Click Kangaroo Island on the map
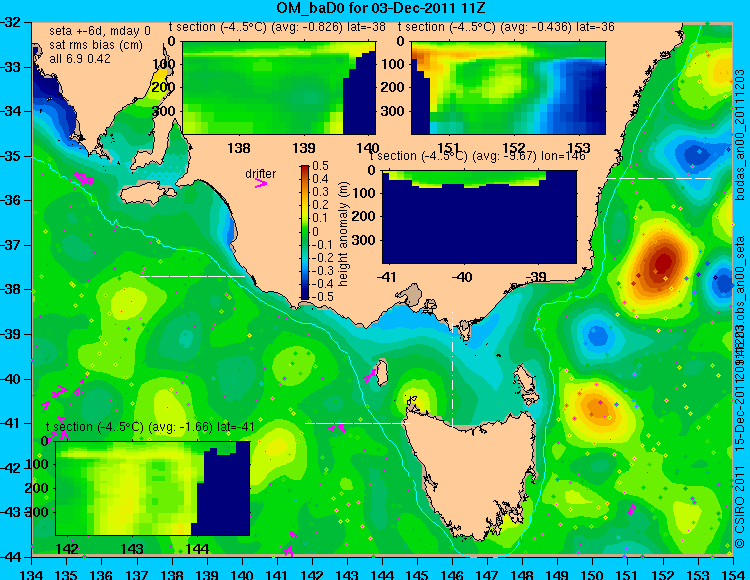 [147, 194]
